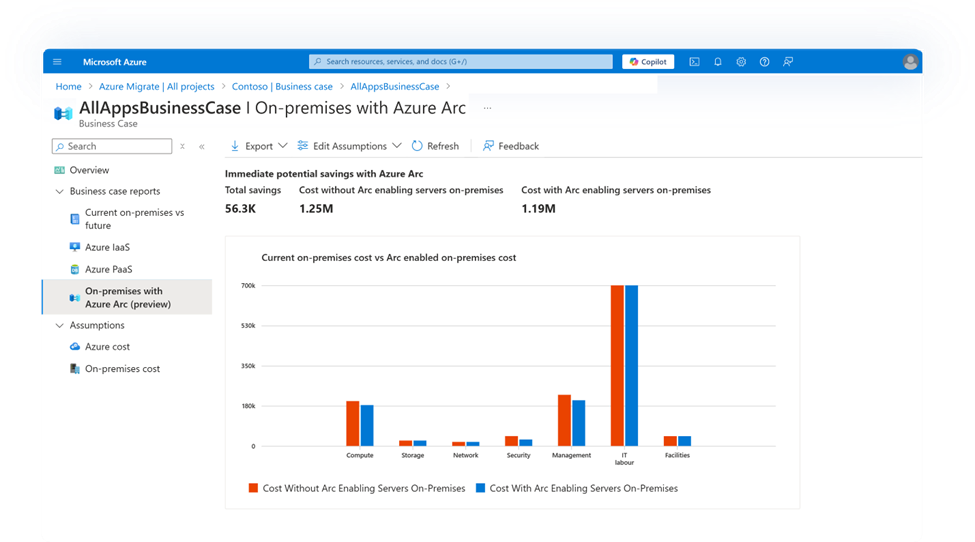Click the AllAppsBusinessCase business case icon
975x542 pixels.
[63, 113]
